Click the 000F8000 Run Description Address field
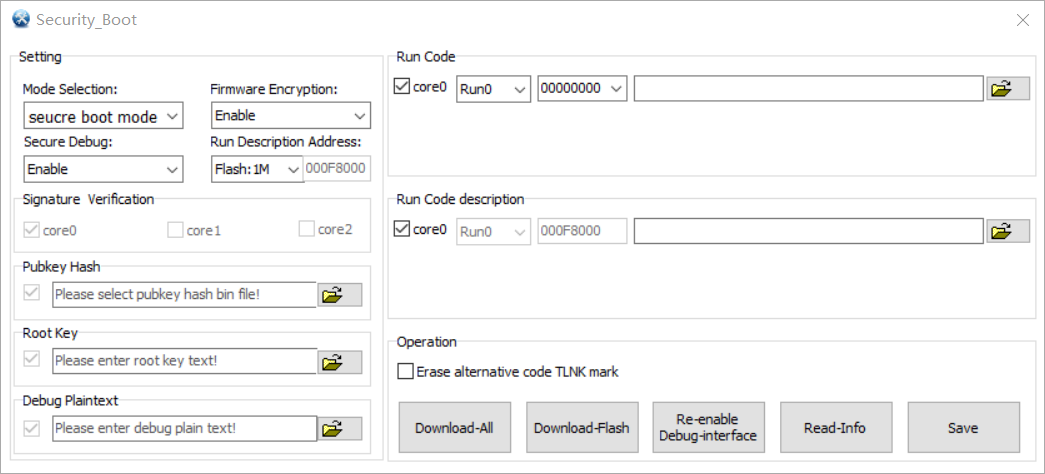This screenshot has width=1045, height=474. coord(337,169)
